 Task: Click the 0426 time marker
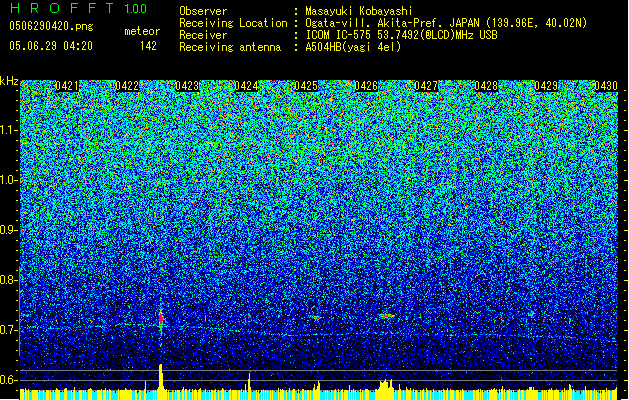[366, 86]
